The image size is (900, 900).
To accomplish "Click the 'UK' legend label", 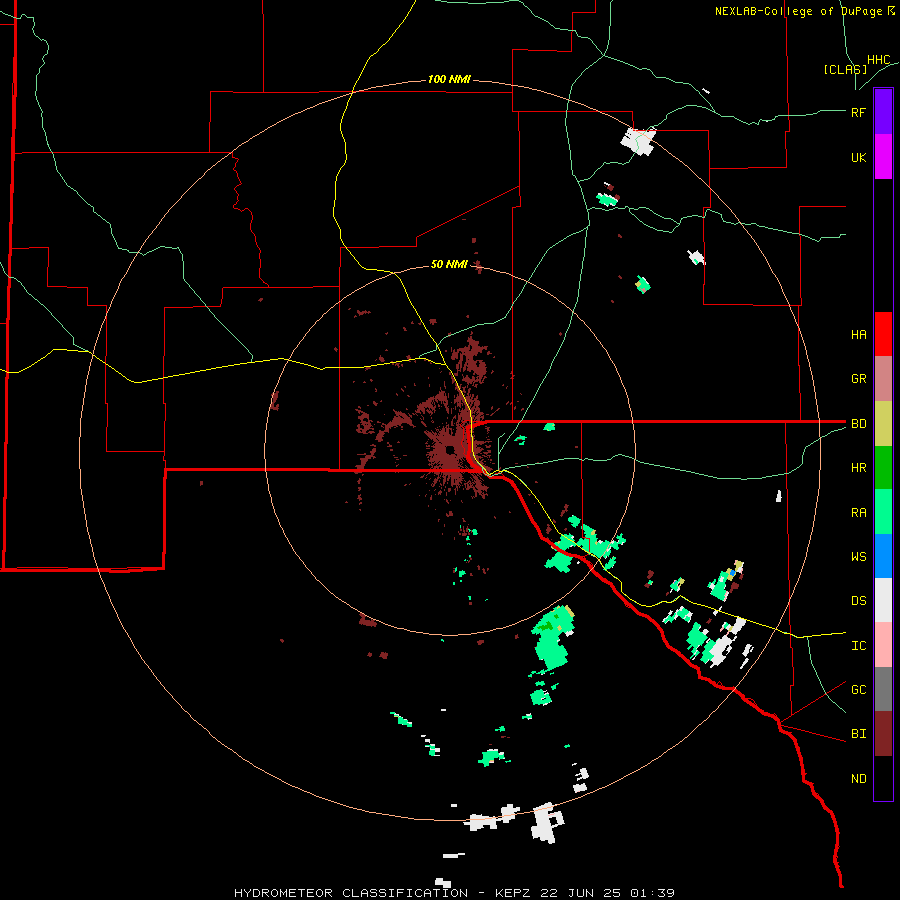I will coord(859,157).
